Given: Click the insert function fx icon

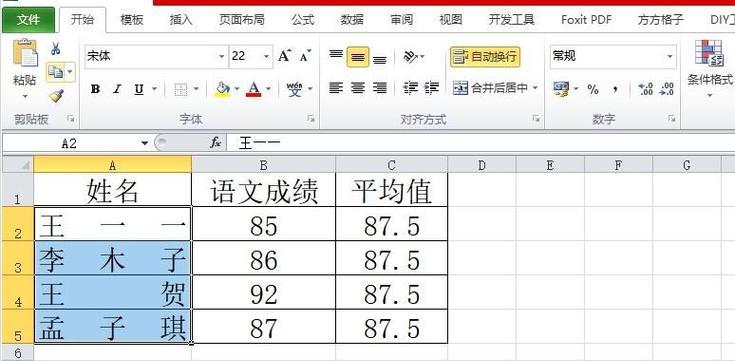Looking at the screenshot, I should [215, 143].
